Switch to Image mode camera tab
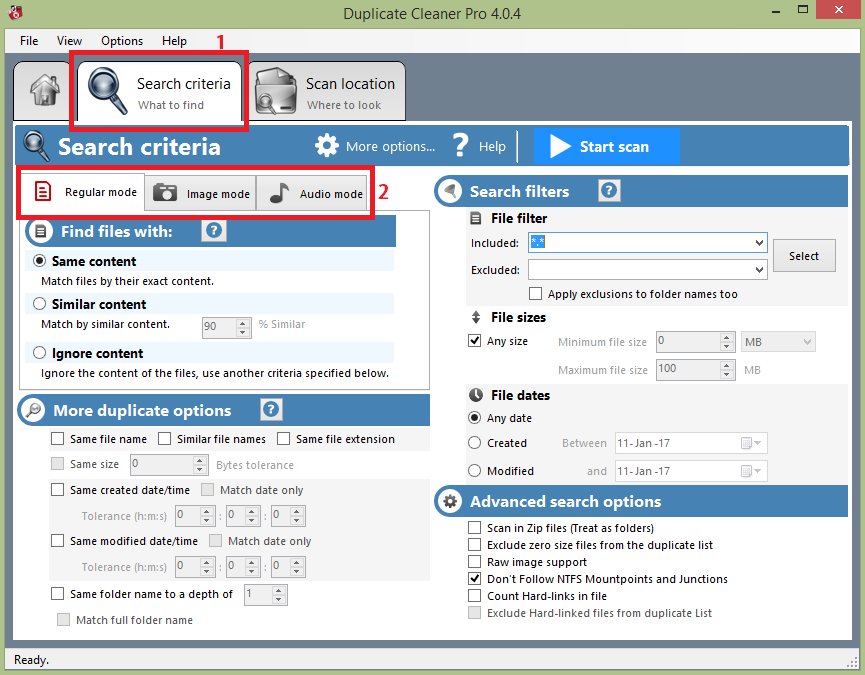Image resolution: width=865 pixels, height=675 pixels. (x=201, y=193)
